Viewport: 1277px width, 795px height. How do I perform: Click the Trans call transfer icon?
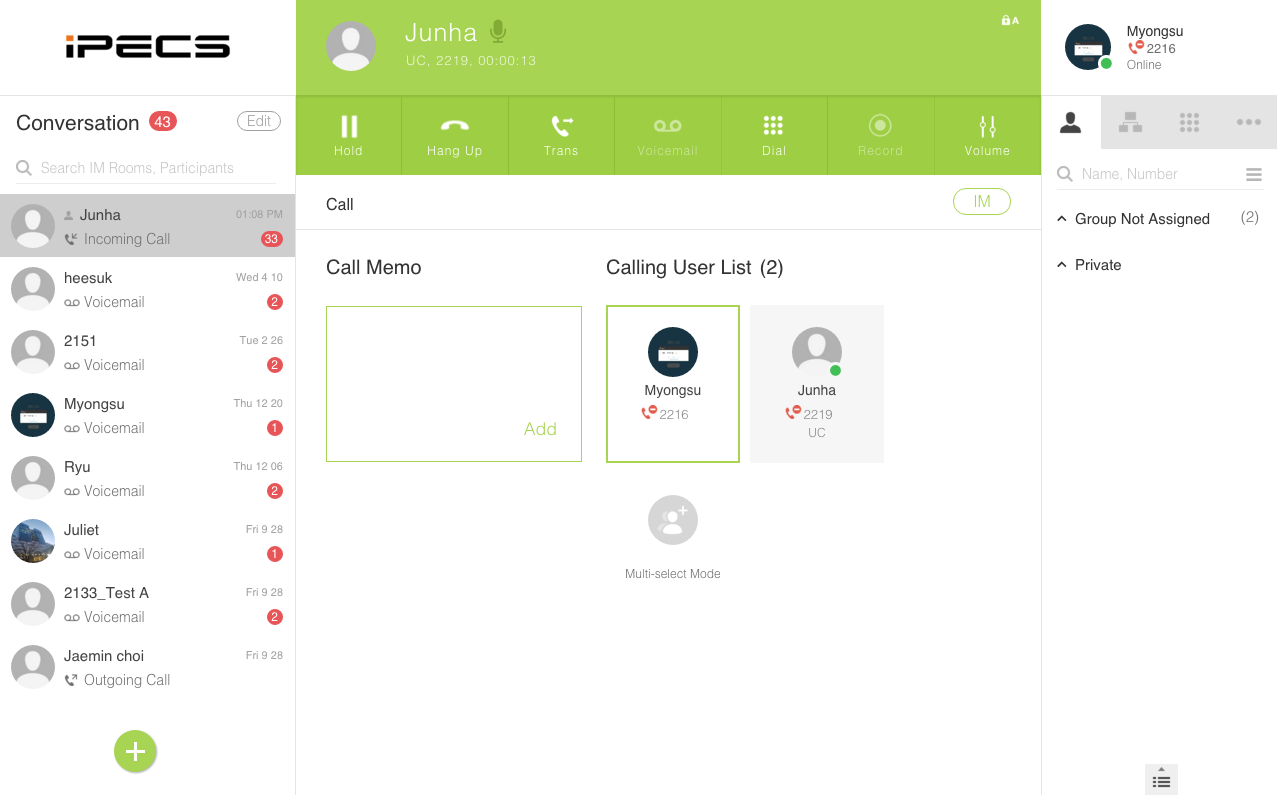(561, 135)
